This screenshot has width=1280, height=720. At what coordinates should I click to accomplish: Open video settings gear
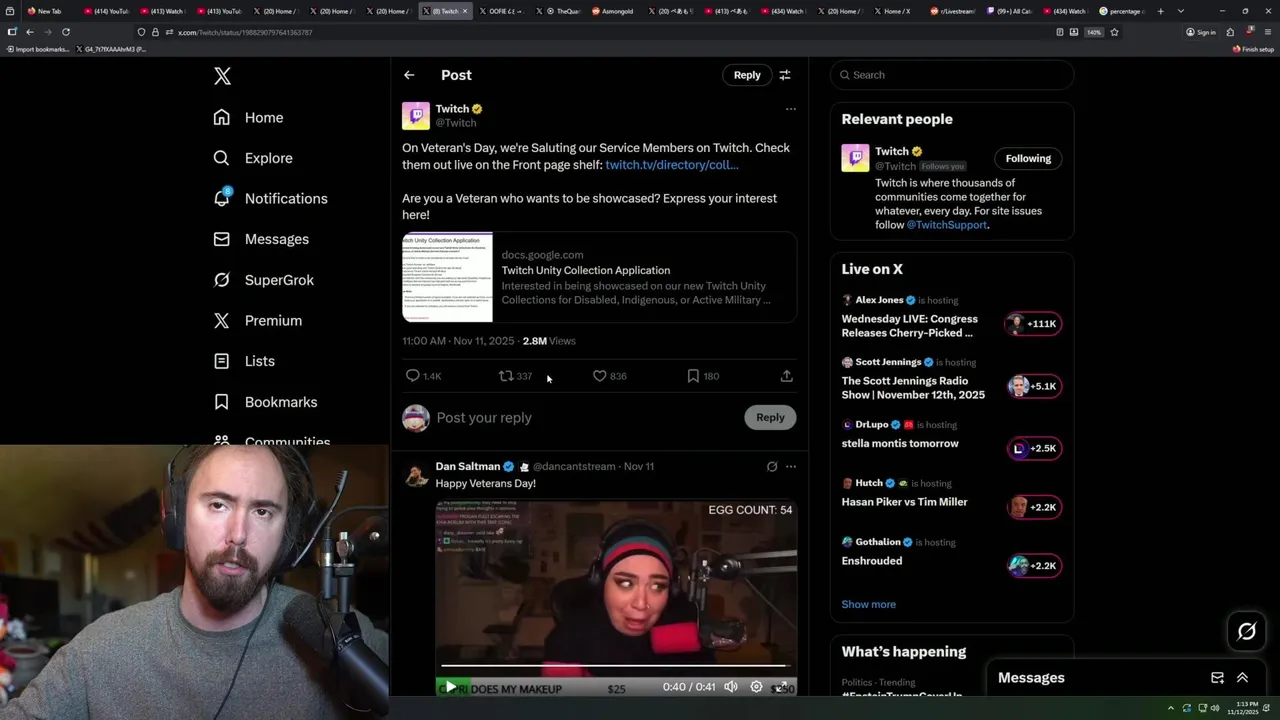tap(756, 687)
